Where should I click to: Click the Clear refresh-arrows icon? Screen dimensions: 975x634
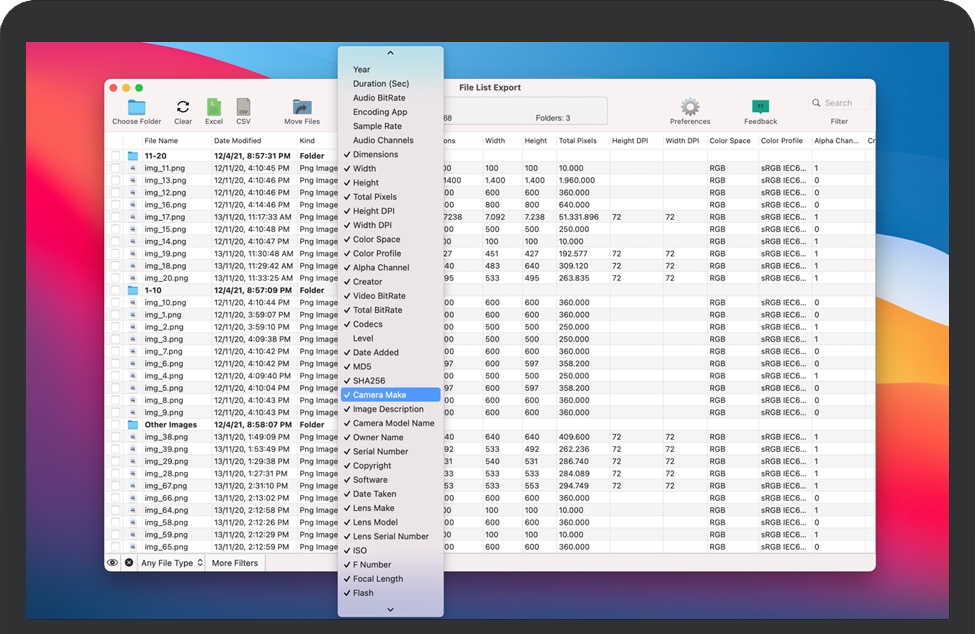coord(183,108)
